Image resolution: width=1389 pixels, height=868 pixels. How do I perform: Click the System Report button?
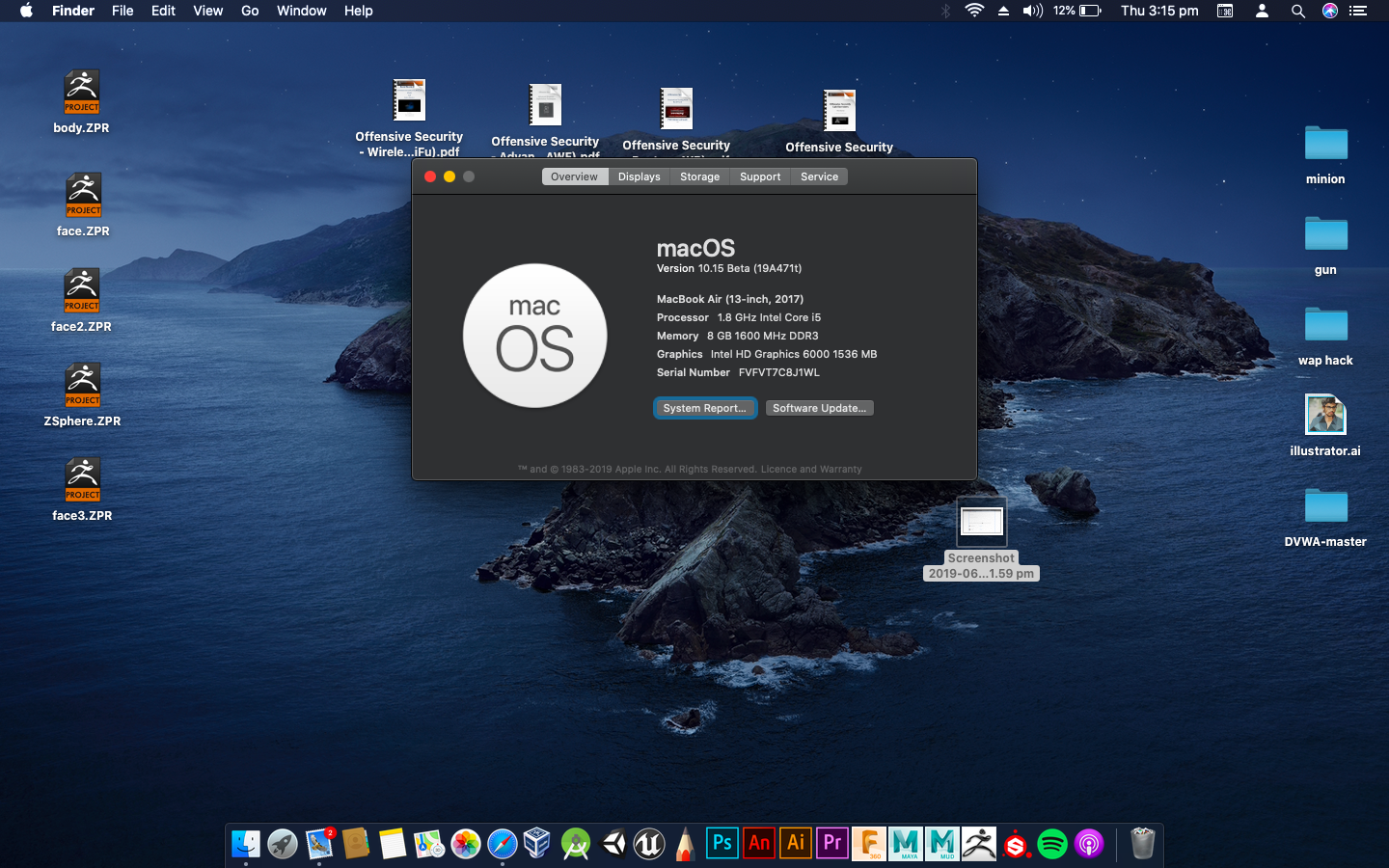click(704, 408)
